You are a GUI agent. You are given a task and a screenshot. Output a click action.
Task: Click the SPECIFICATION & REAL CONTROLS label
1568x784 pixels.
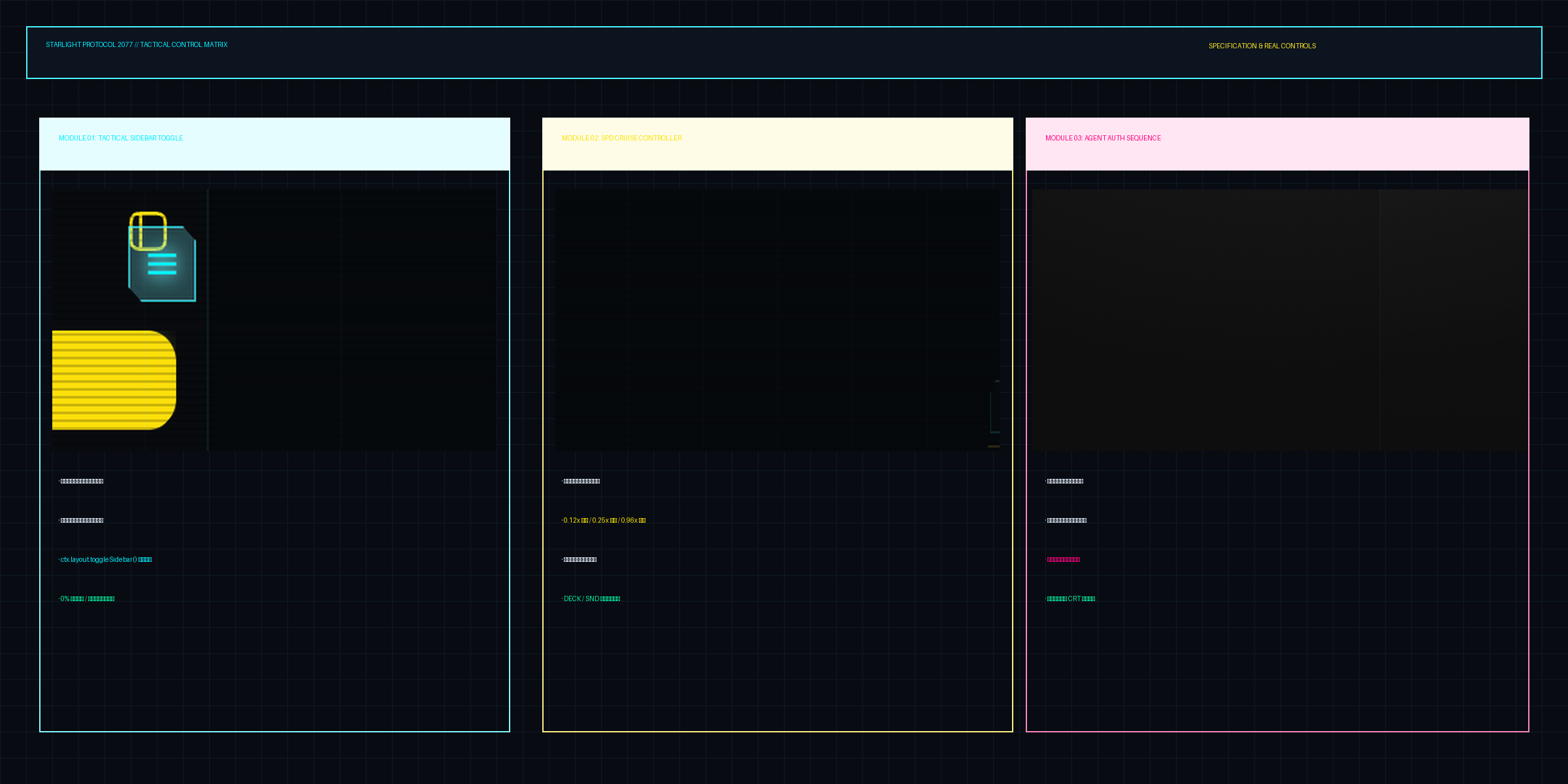pos(1262,46)
